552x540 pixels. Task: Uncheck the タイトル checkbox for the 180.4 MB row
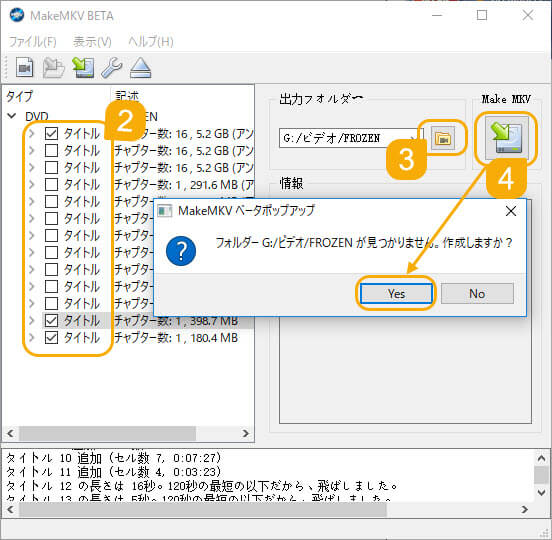pyautogui.click(x=51, y=338)
